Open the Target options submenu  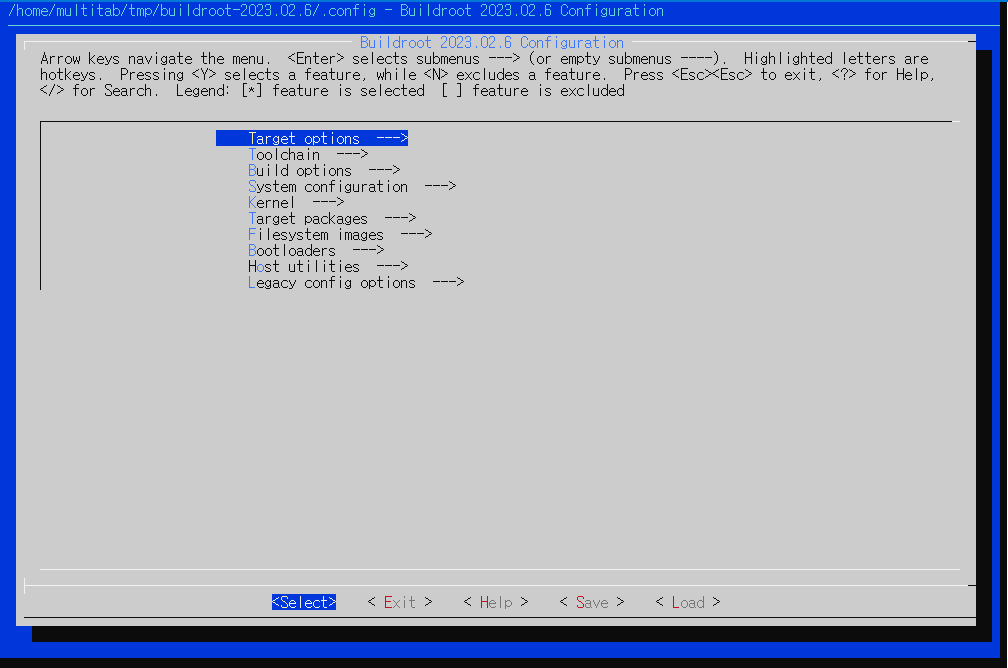(312, 138)
